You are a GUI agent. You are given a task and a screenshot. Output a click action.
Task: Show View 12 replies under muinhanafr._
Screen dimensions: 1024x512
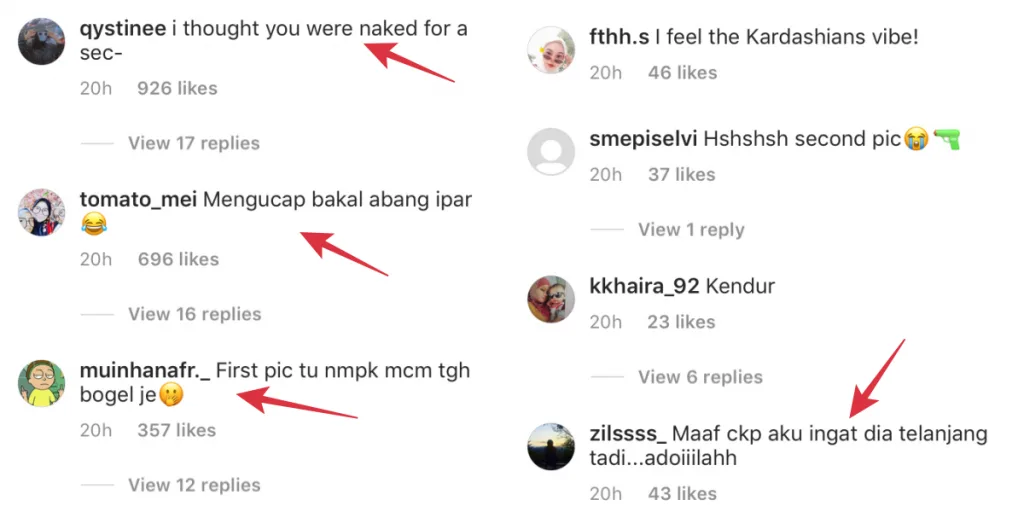[x=194, y=485]
